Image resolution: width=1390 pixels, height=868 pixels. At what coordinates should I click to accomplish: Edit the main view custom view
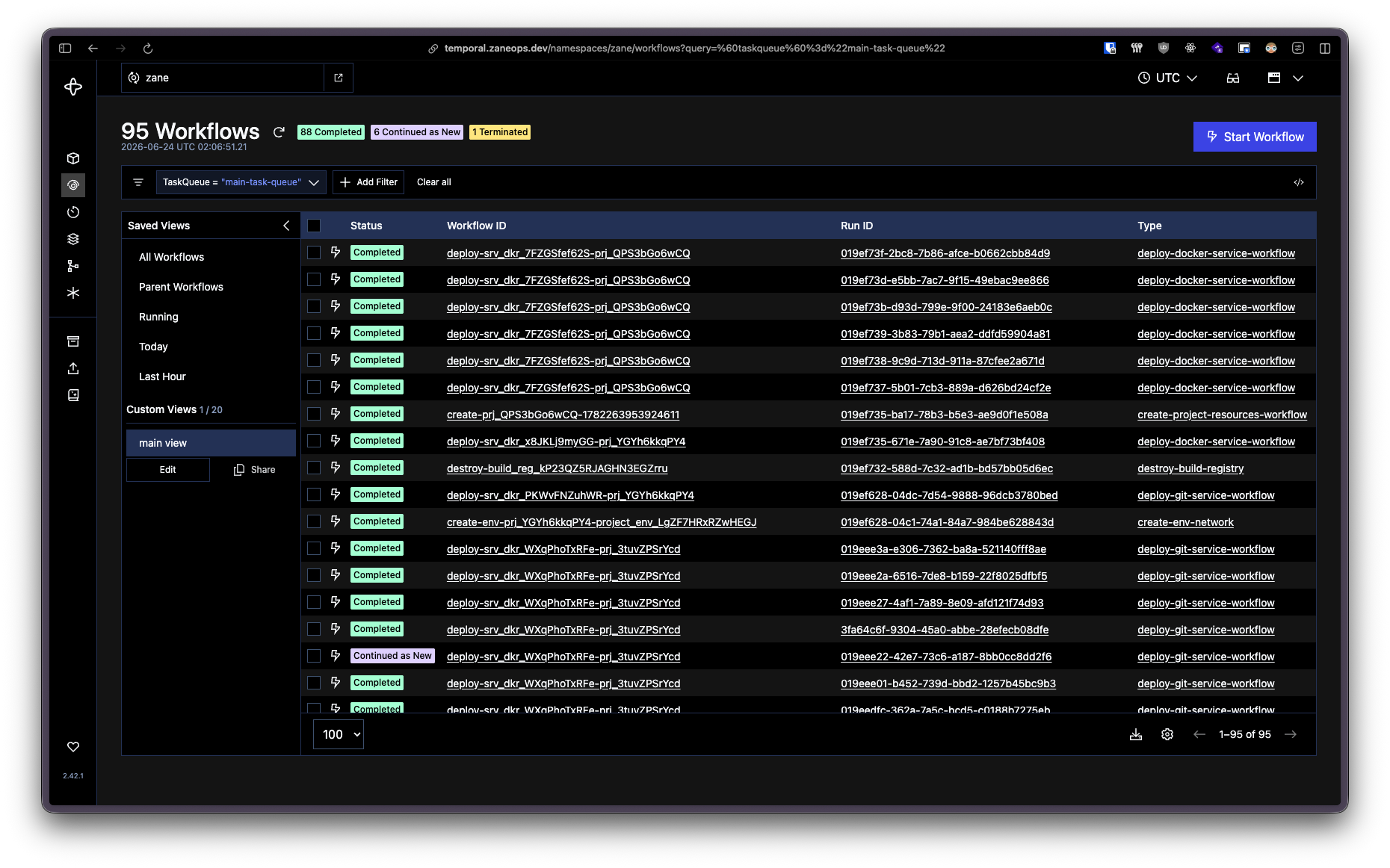[168, 470]
